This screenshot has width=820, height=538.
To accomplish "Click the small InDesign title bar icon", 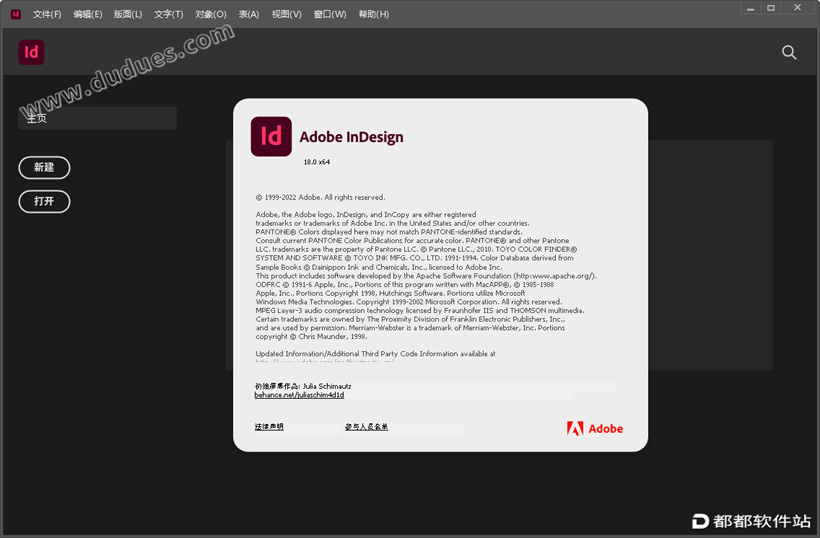I will [16, 14].
